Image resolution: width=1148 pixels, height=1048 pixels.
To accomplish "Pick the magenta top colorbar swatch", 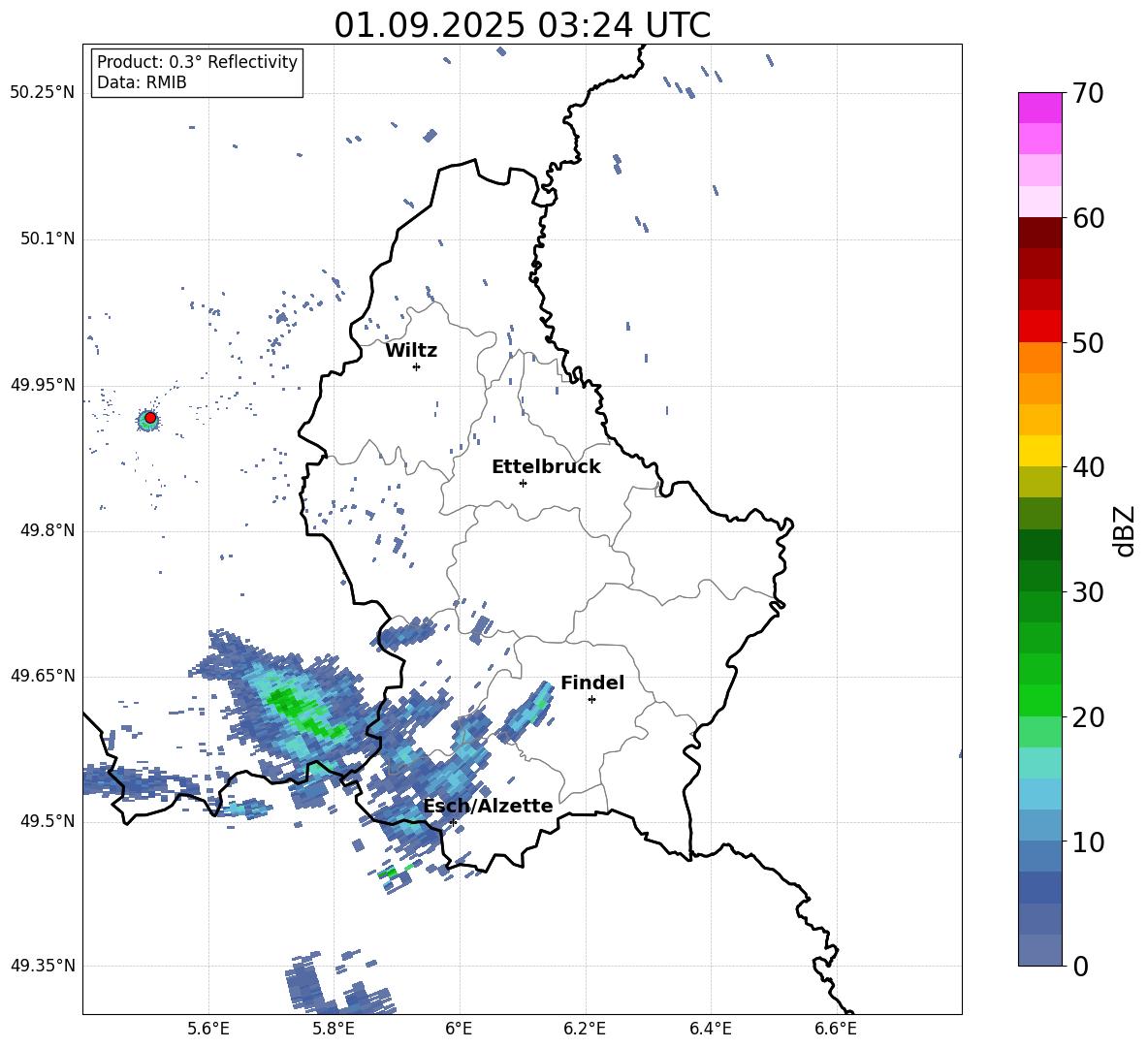I will 1040,108.
